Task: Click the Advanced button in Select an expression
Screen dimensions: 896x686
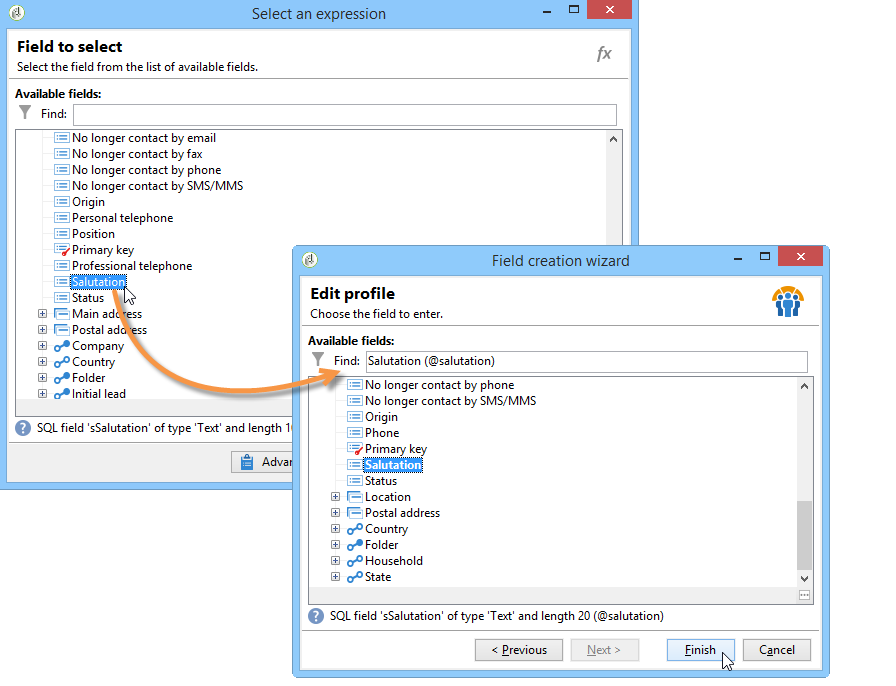Action: tap(263, 462)
